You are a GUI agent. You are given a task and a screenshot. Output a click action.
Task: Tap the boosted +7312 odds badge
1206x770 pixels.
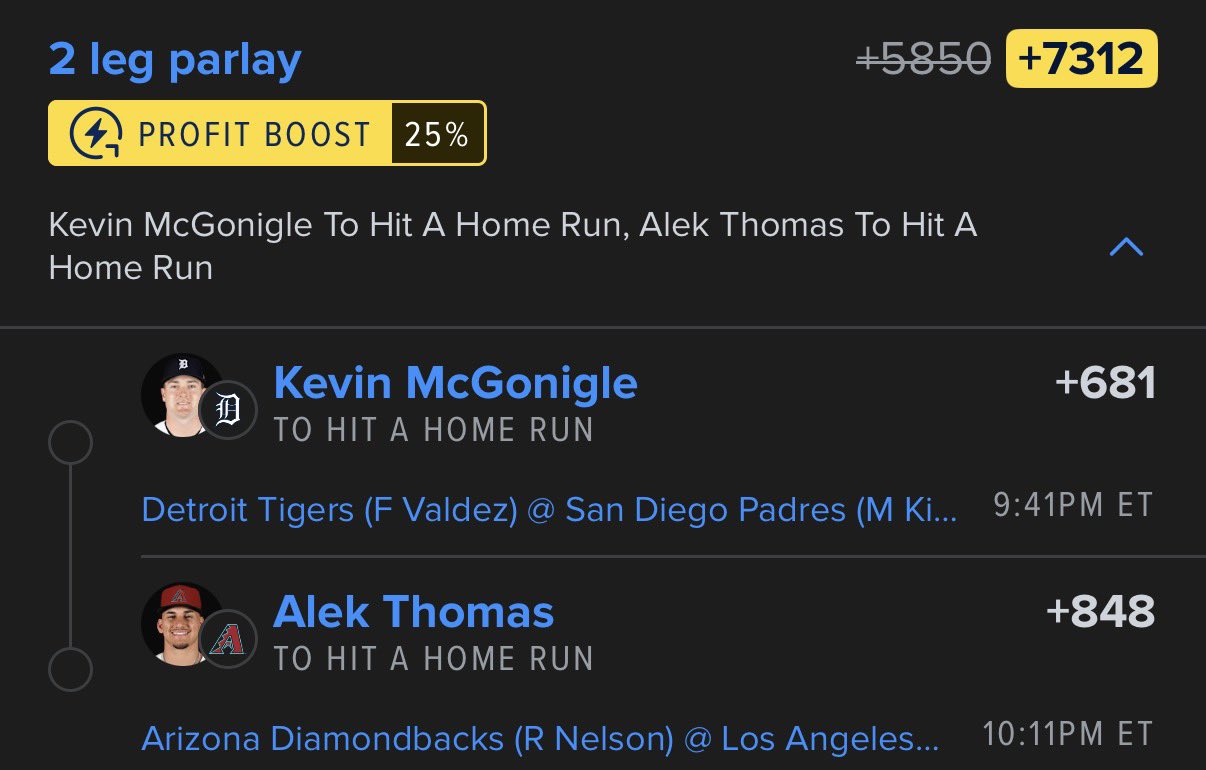pyautogui.click(x=1081, y=59)
